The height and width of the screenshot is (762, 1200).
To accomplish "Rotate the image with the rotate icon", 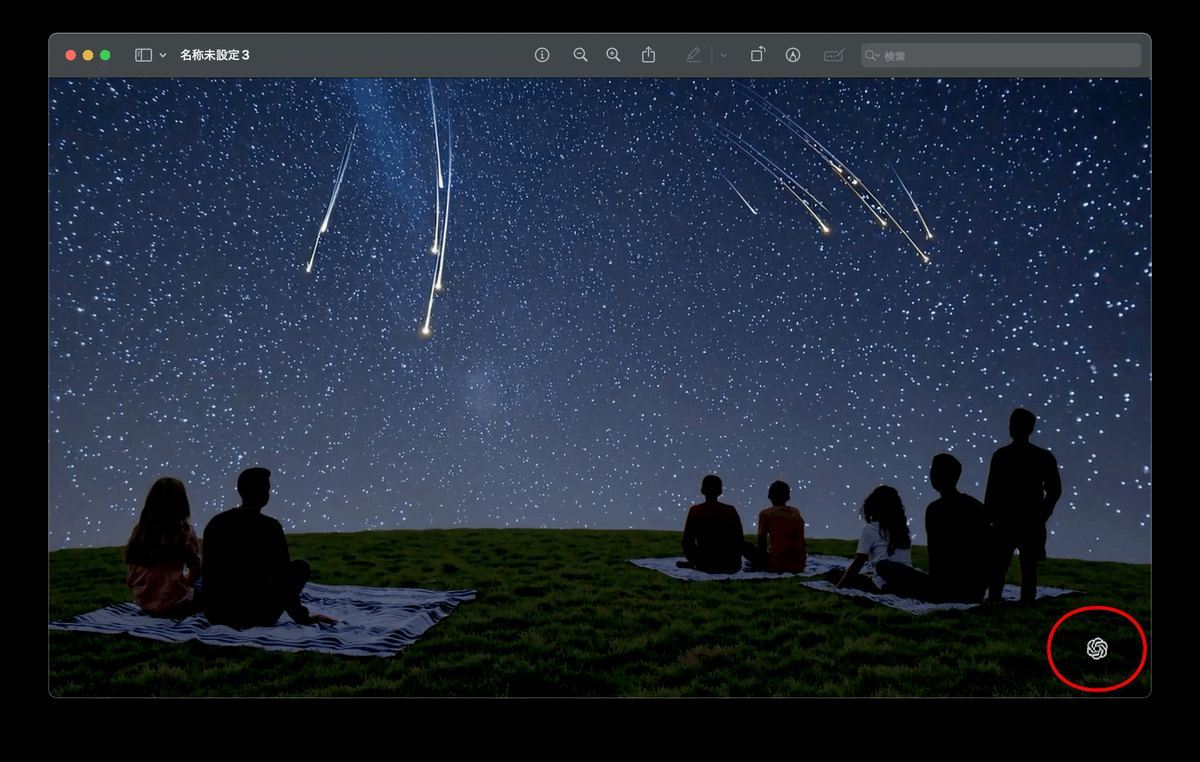I will click(758, 55).
